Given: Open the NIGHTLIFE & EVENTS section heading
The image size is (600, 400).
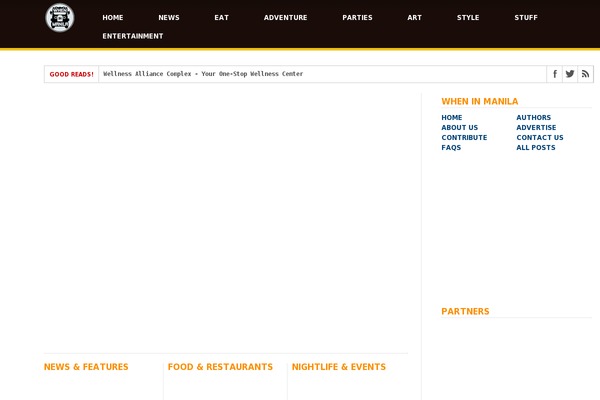Looking at the screenshot, I should [339, 367].
